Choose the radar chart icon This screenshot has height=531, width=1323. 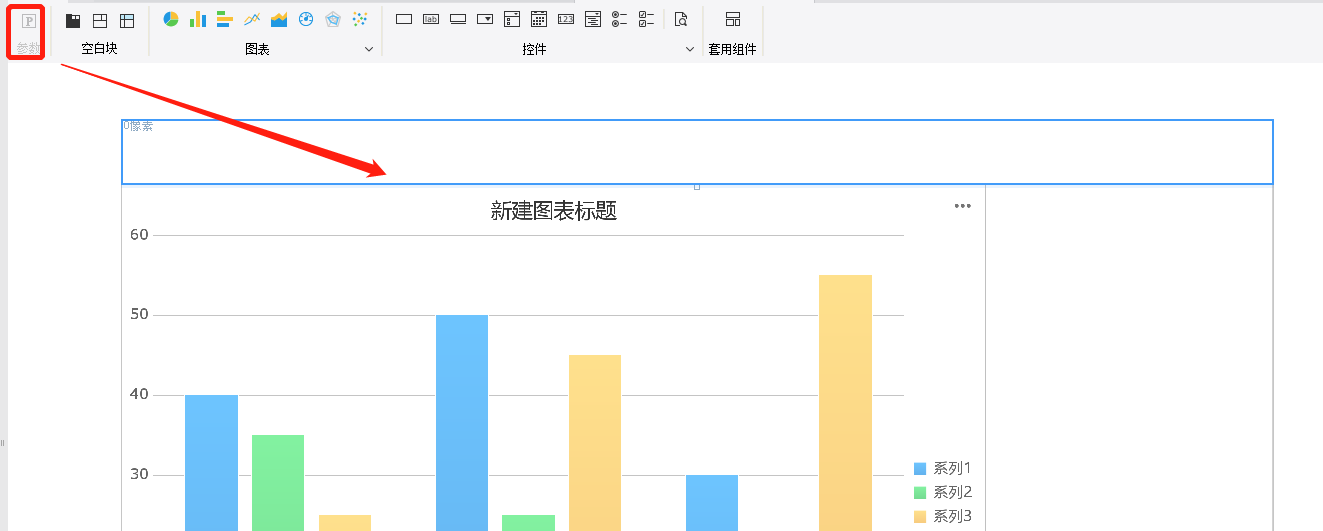click(x=333, y=19)
